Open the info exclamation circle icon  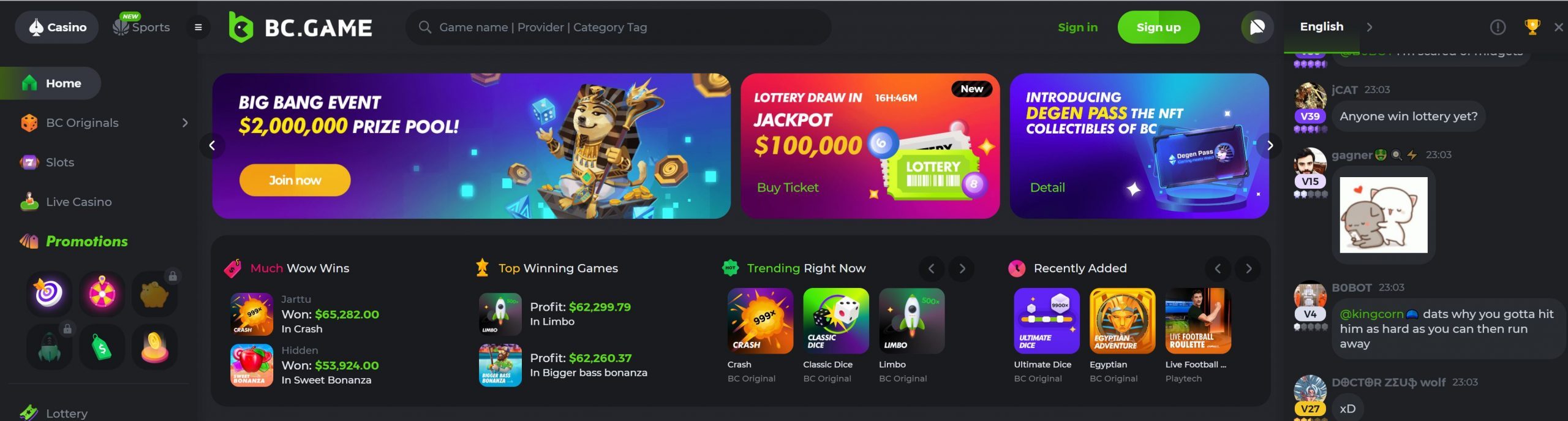[x=1498, y=27]
